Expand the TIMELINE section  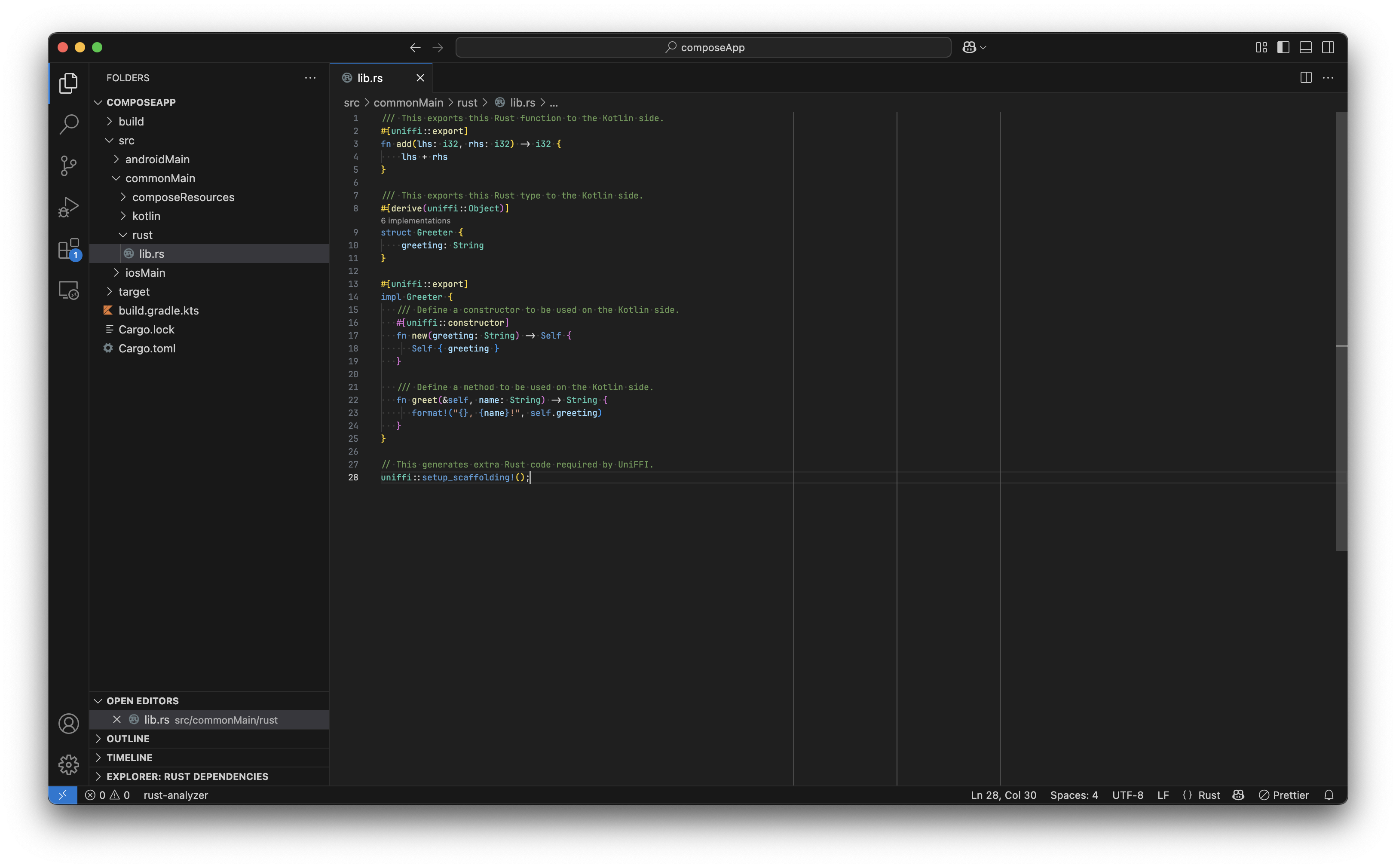[x=210, y=757]
